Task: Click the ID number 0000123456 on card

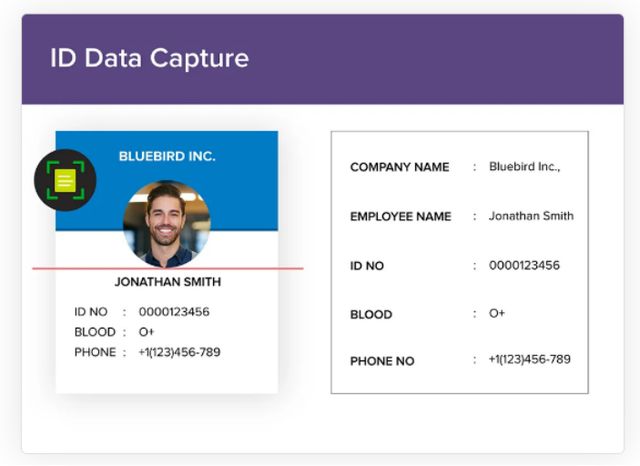Action: [174, 312]
